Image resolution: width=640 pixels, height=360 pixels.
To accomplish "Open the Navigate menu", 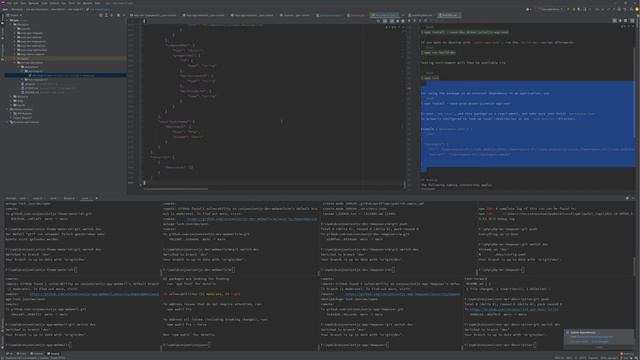I will coord(33,3).
